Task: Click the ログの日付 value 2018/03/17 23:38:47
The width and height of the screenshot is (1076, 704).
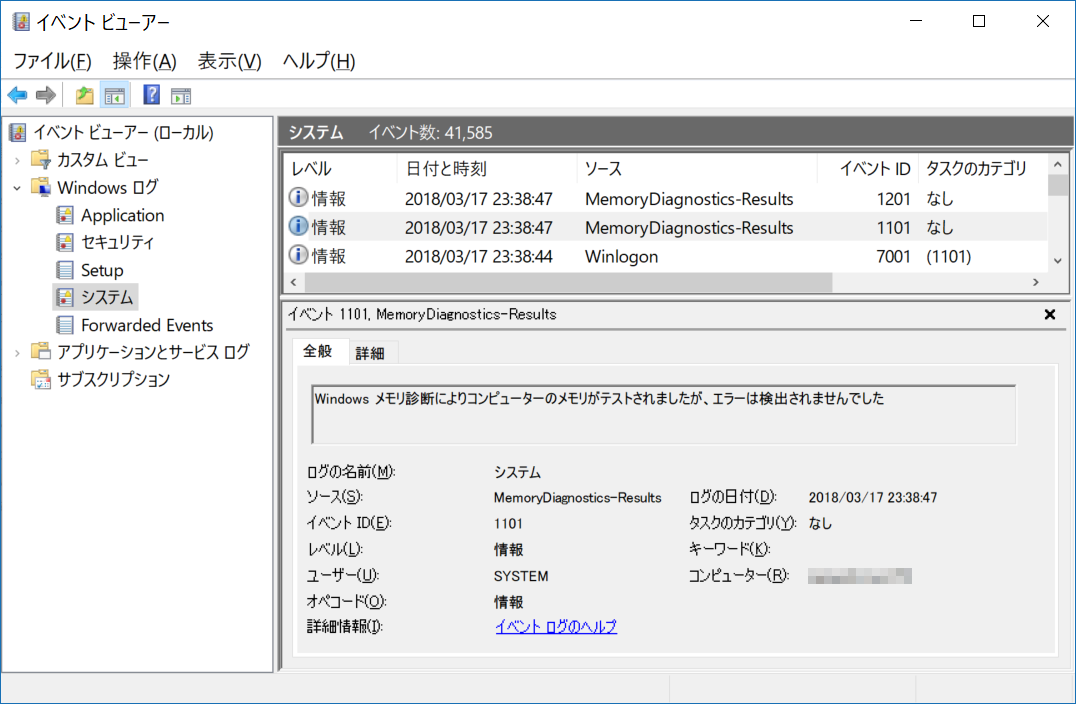Action: pyautogui.click(x=872, y=497)
